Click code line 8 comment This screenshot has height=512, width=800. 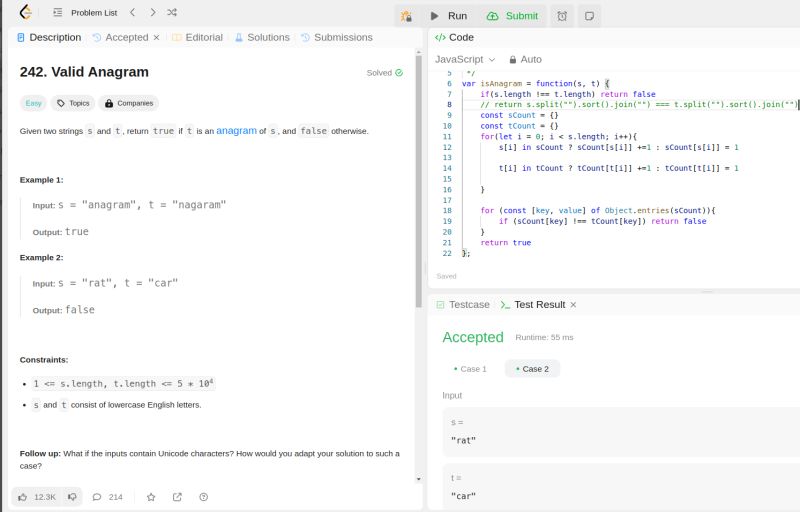pyautogui.click(x=638, y=105)
